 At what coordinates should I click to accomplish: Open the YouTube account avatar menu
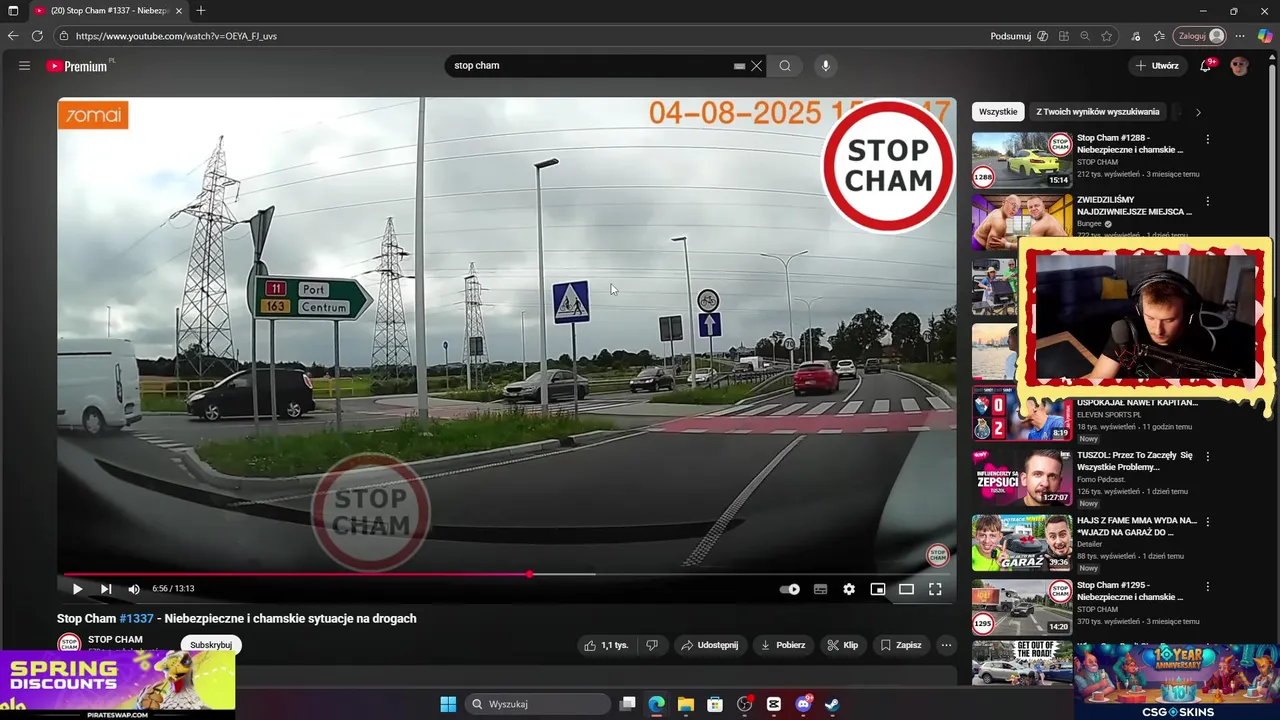pos(1240,66)
